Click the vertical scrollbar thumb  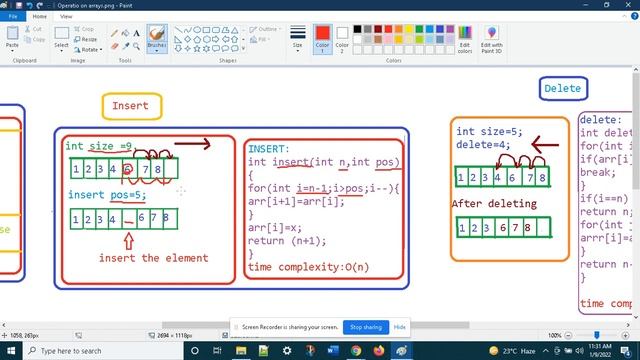point(636,133)
